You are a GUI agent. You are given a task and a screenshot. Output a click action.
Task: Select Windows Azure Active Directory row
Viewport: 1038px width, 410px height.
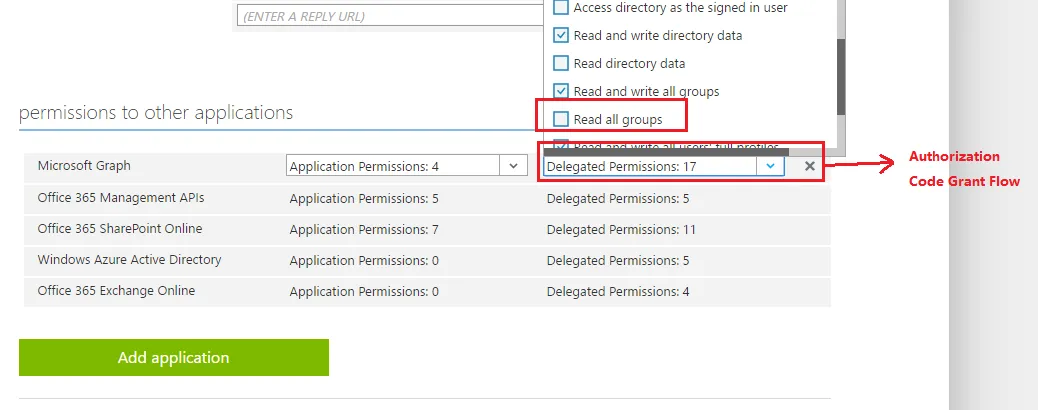tap(129, 260)
